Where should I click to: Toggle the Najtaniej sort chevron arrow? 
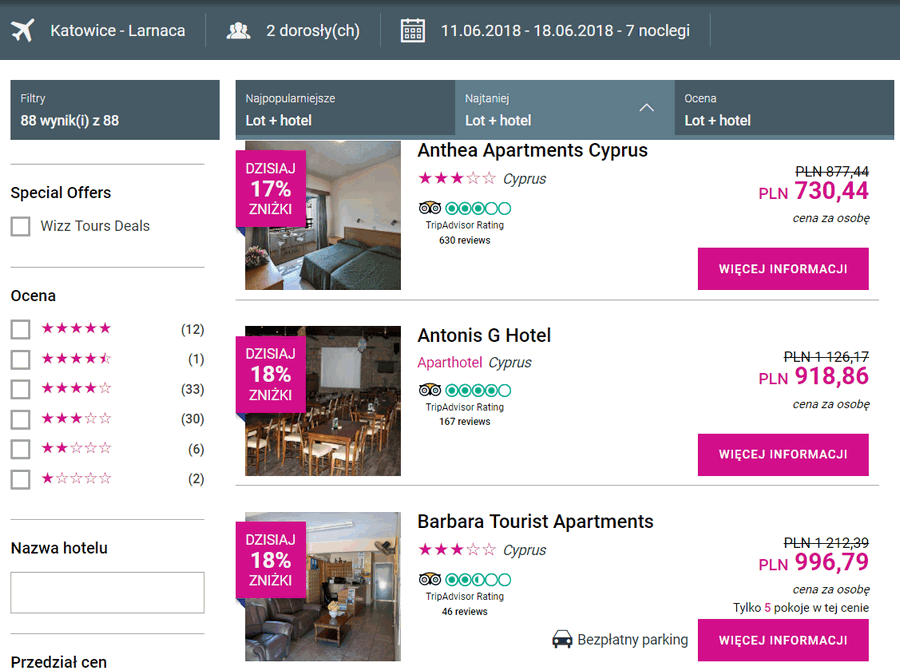(x=646, y=108)
